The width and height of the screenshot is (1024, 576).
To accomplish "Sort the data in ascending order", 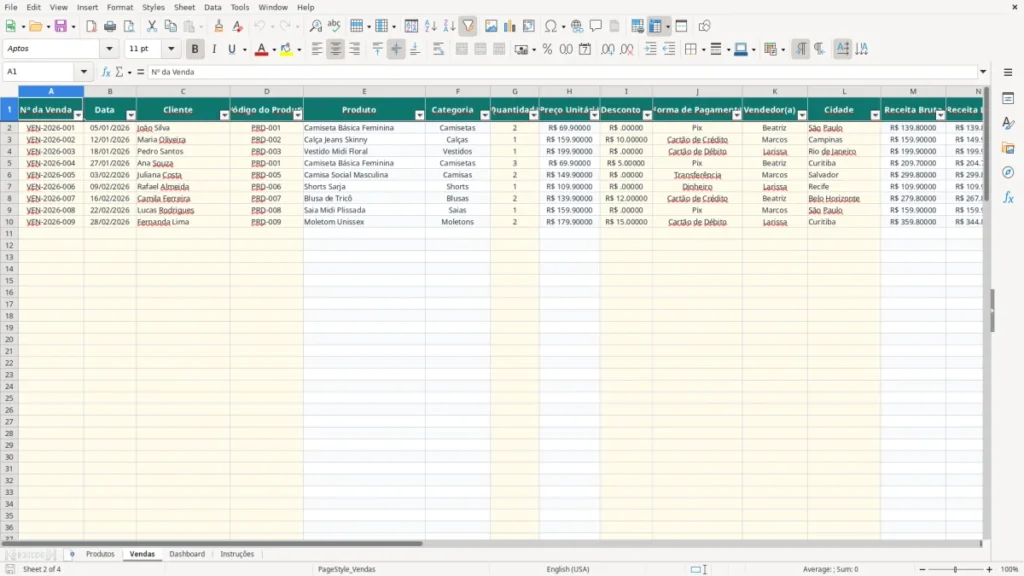I will [x=430, y=26].
